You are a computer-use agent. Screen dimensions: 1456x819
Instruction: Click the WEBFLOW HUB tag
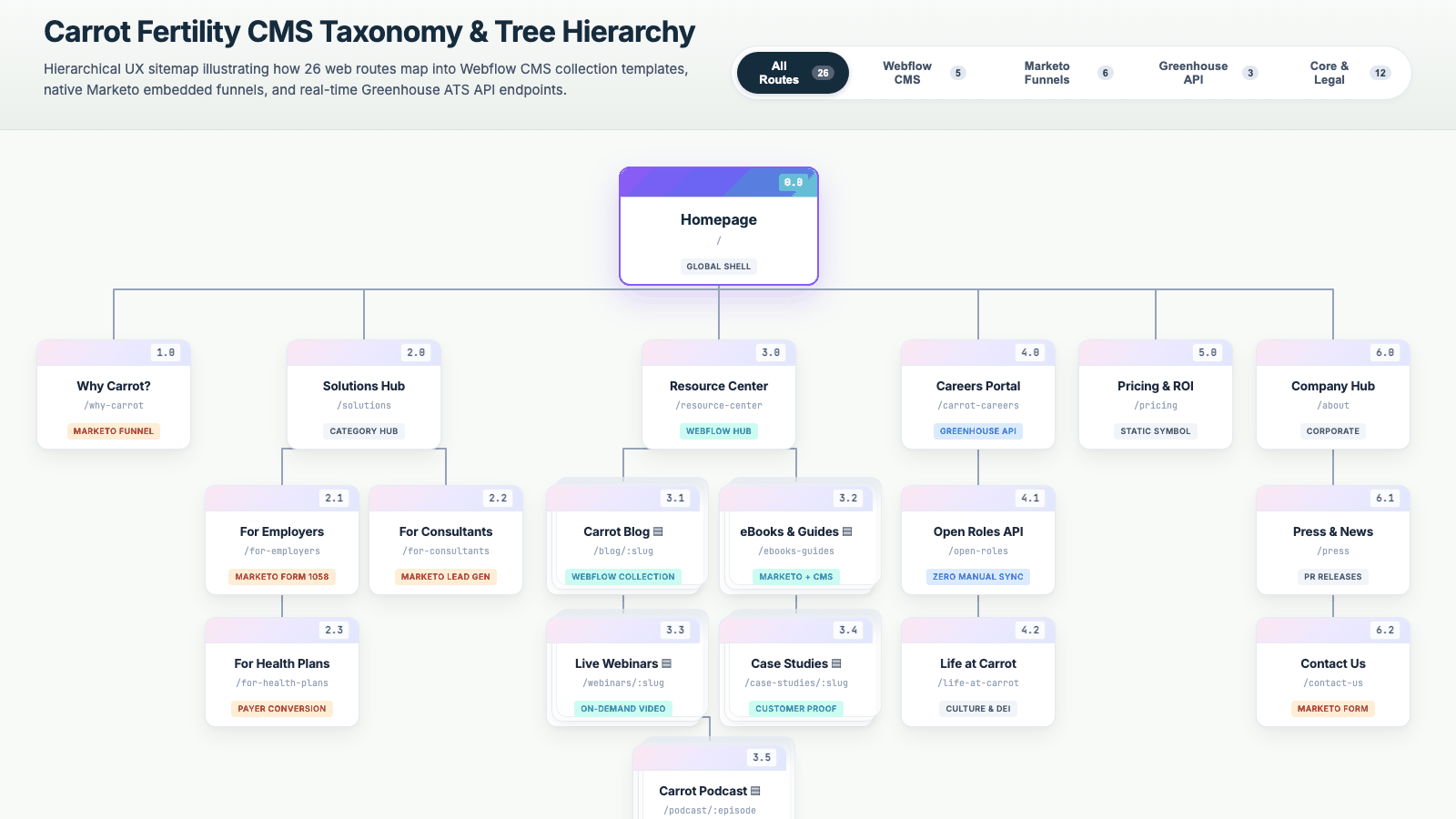719,431
